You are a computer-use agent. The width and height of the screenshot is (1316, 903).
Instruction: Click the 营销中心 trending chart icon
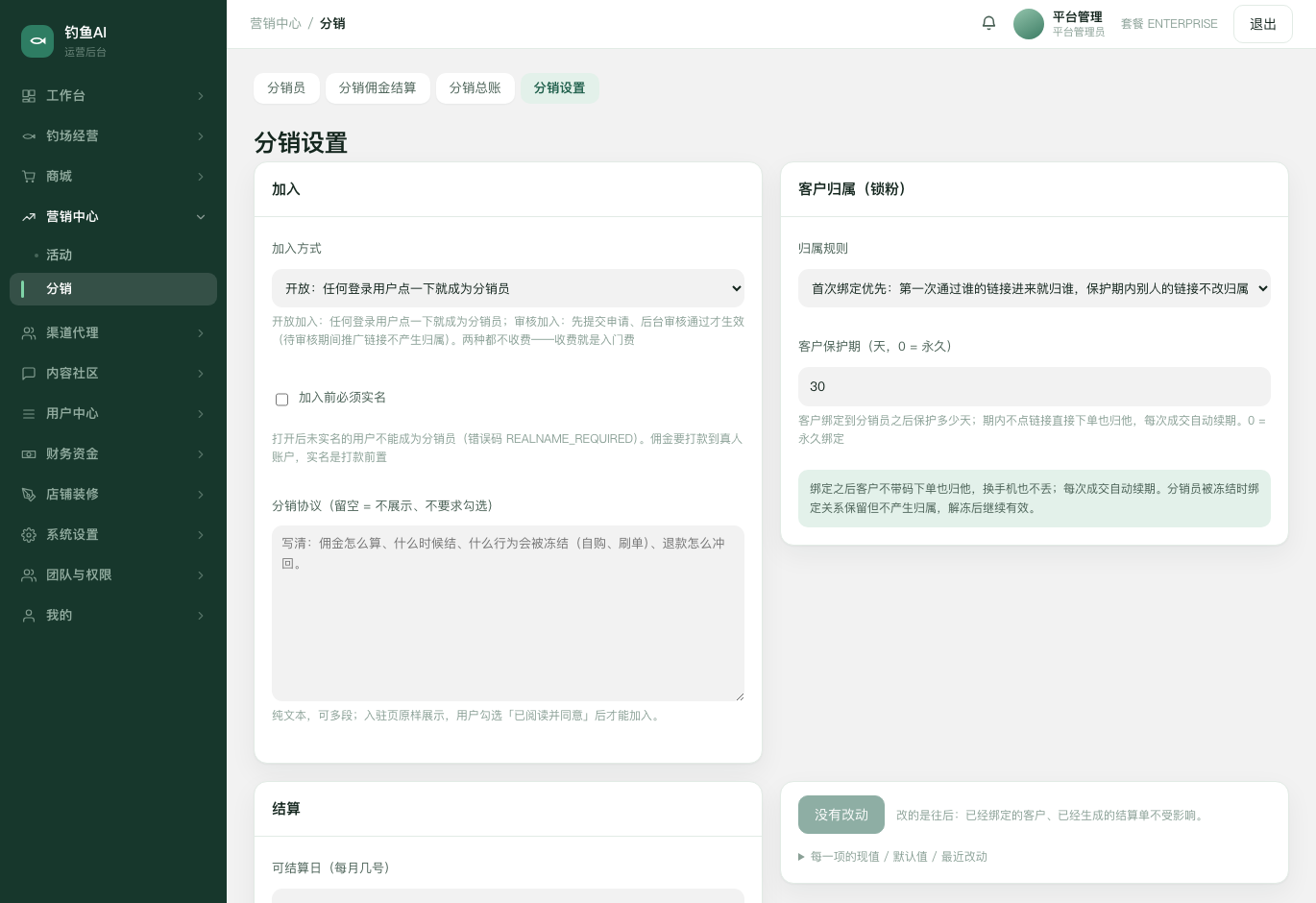click(29, 217)
